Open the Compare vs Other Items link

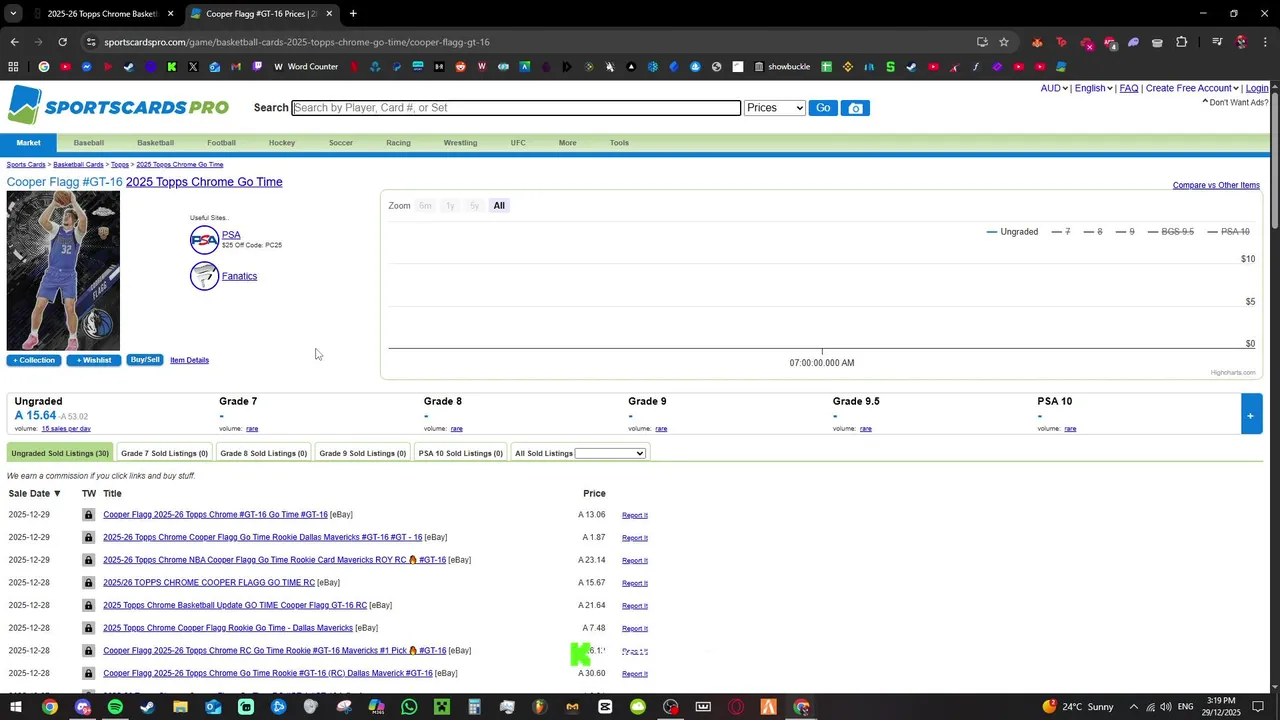pyautogui.click(x=1216, y=186)
